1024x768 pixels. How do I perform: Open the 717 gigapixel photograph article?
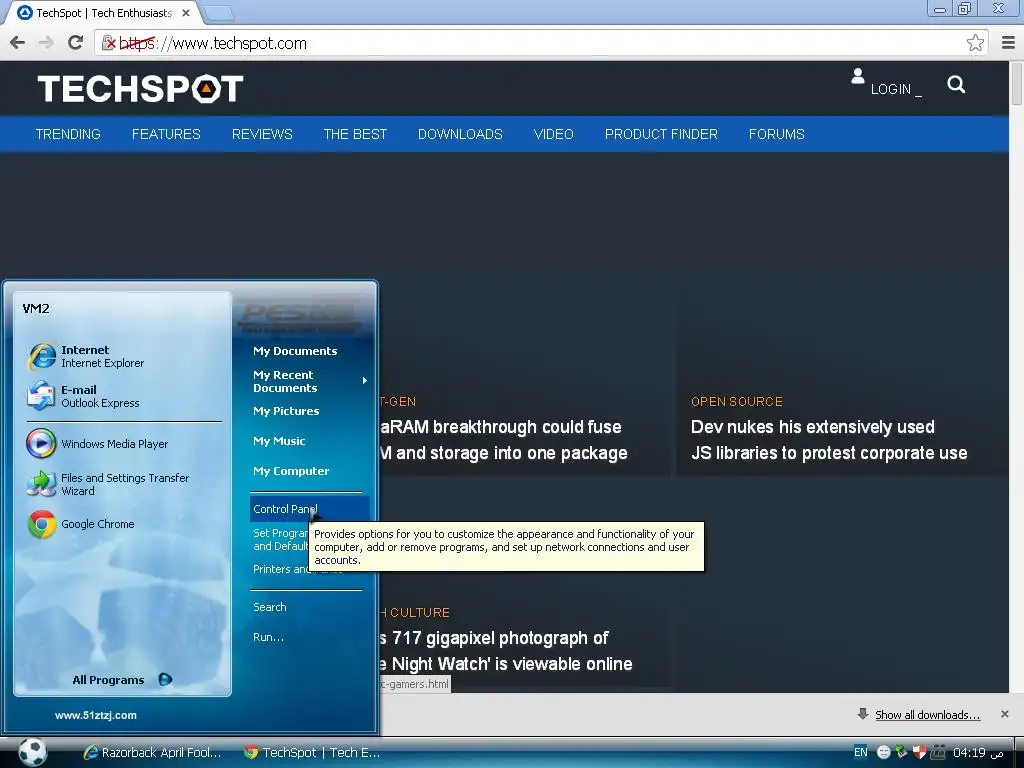coord(506,651)
